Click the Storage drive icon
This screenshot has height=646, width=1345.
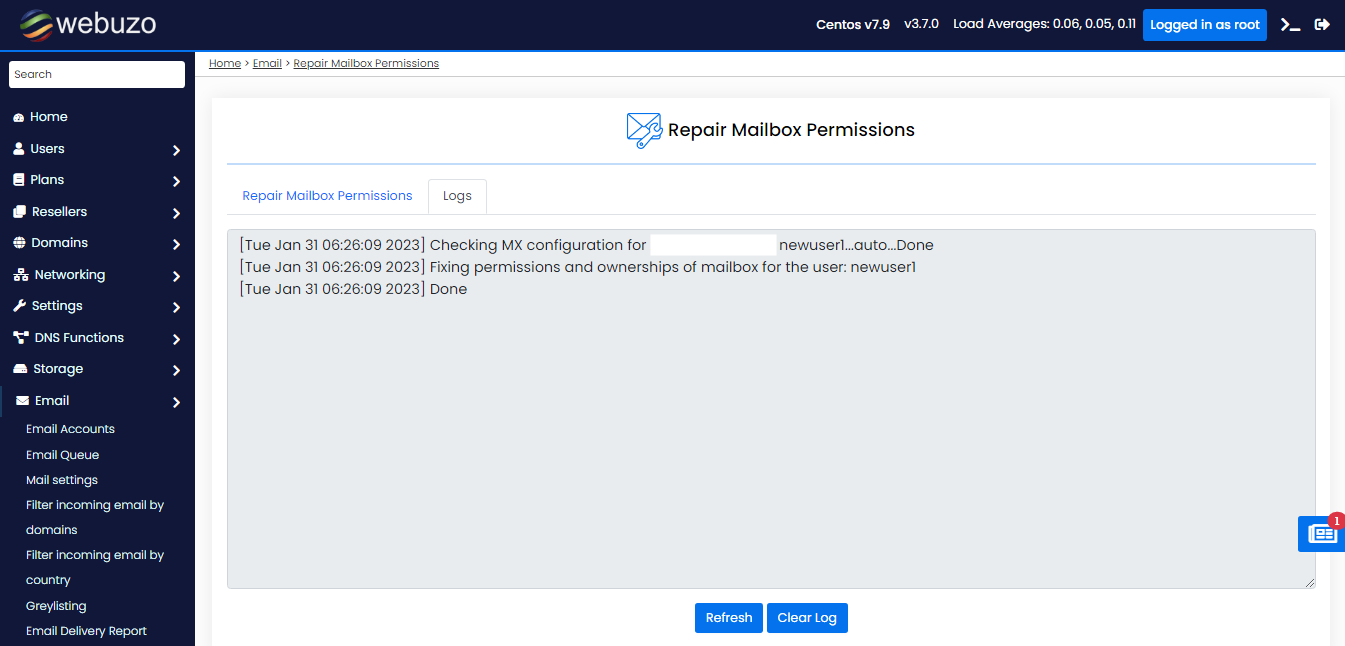pos(20,369)
